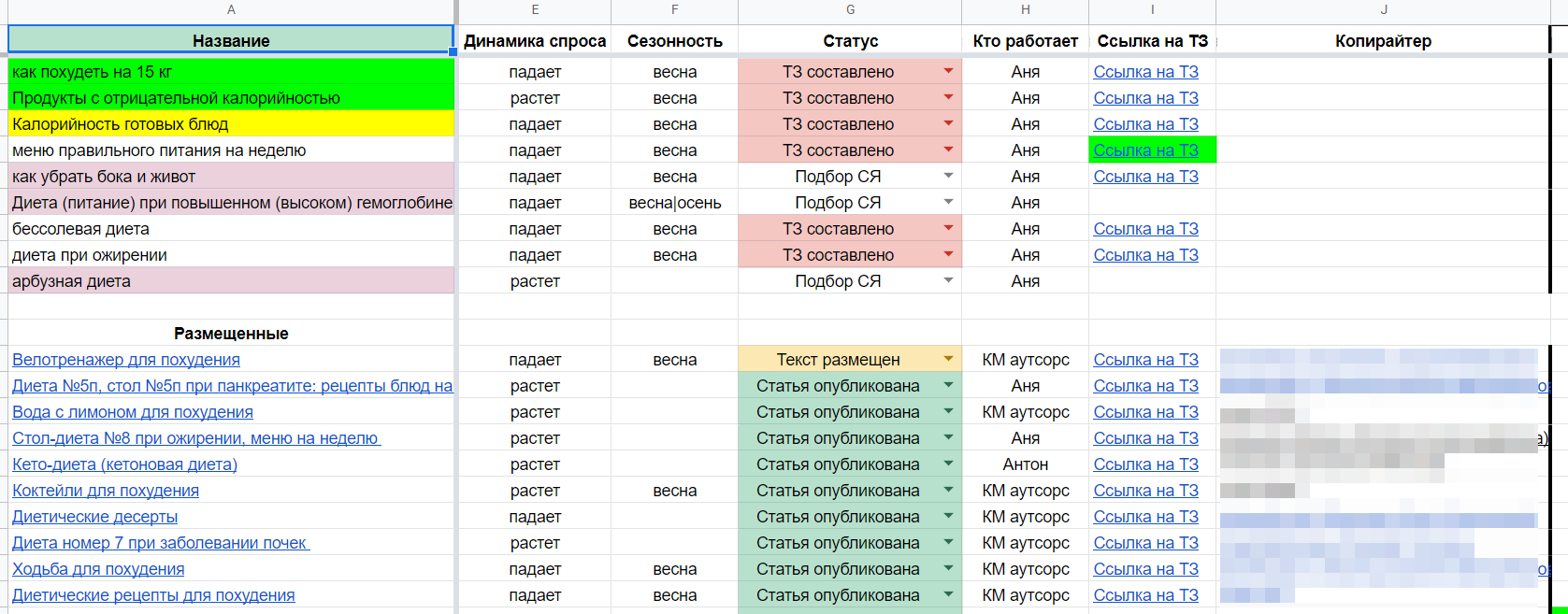Select the 'Статус' header cell

(x=850, y=40)
